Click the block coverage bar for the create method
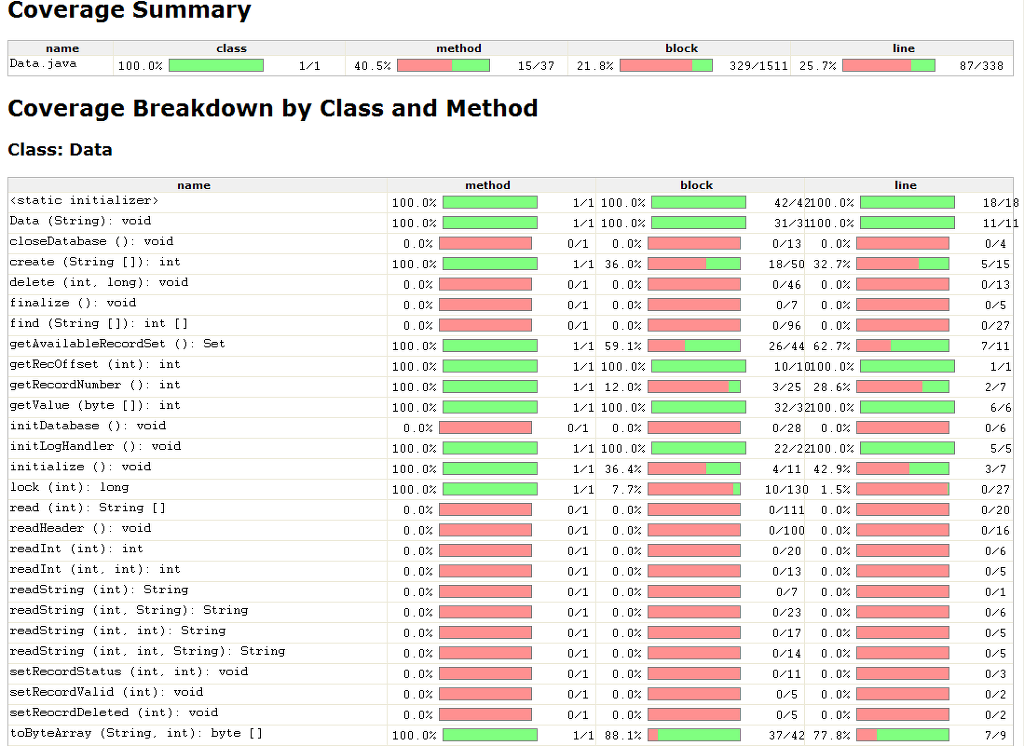Image resolution: width=1024 pixels, height=746 pixels. coord(694,264)
